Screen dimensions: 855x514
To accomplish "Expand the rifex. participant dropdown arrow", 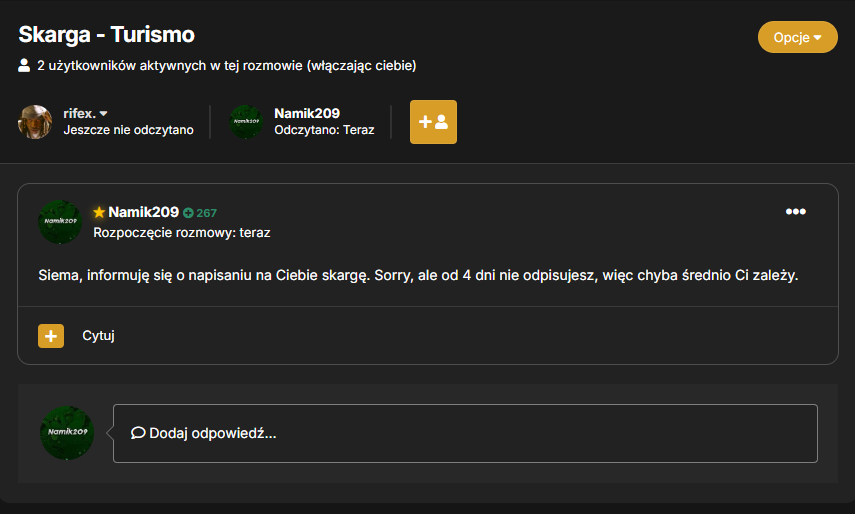I will click(104, 113).
